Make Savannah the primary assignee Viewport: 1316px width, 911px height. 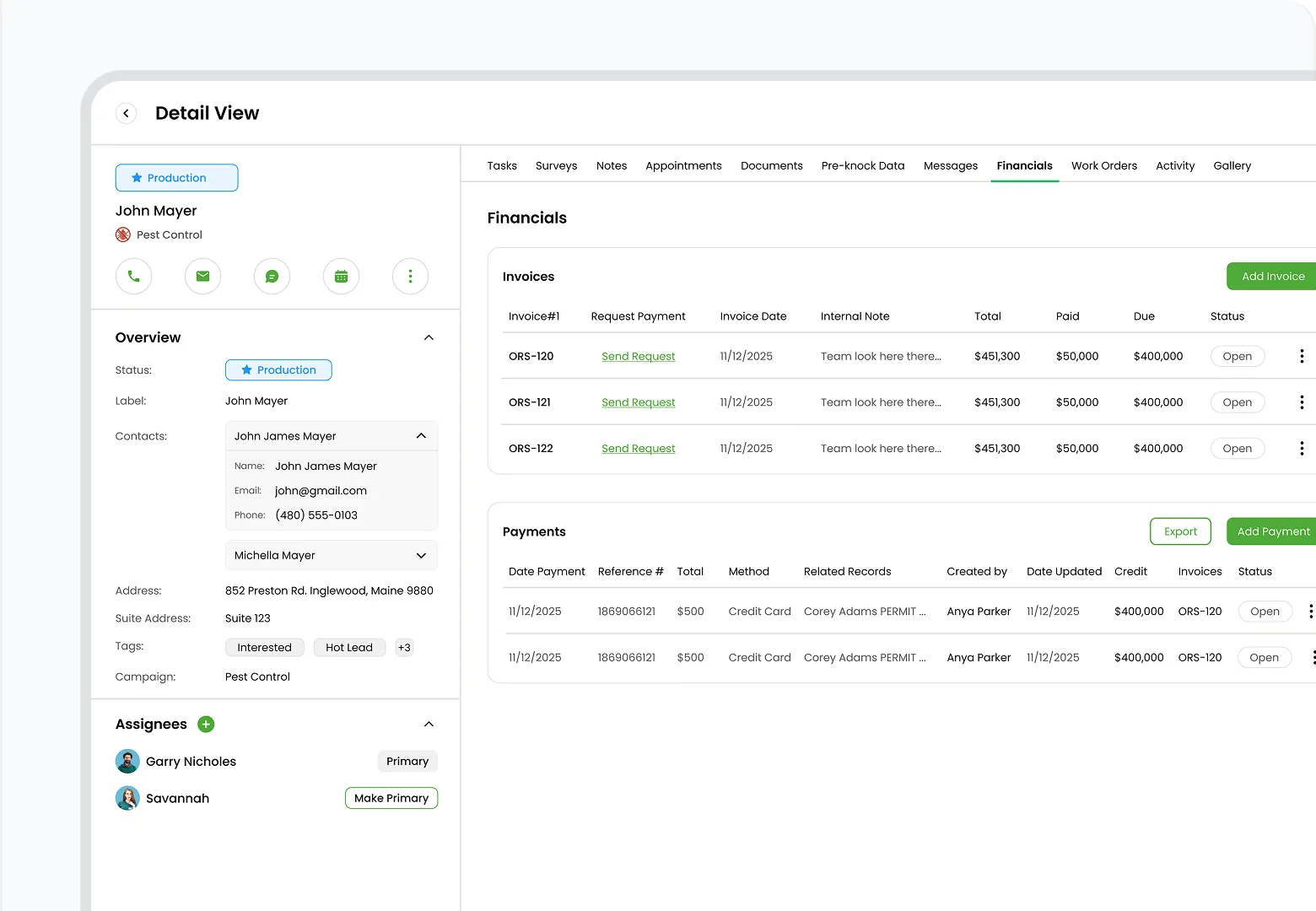pos(391,798)
